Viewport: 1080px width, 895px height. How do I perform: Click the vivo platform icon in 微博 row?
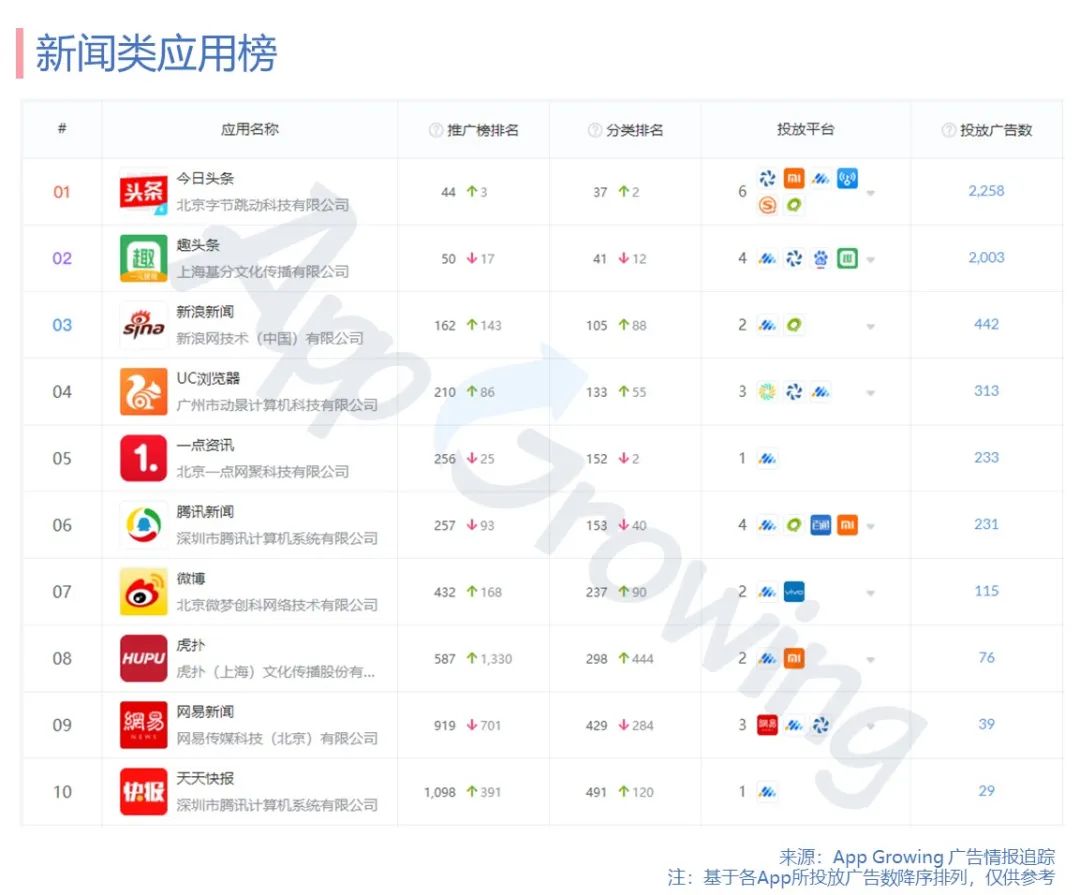tap(794, 592)
